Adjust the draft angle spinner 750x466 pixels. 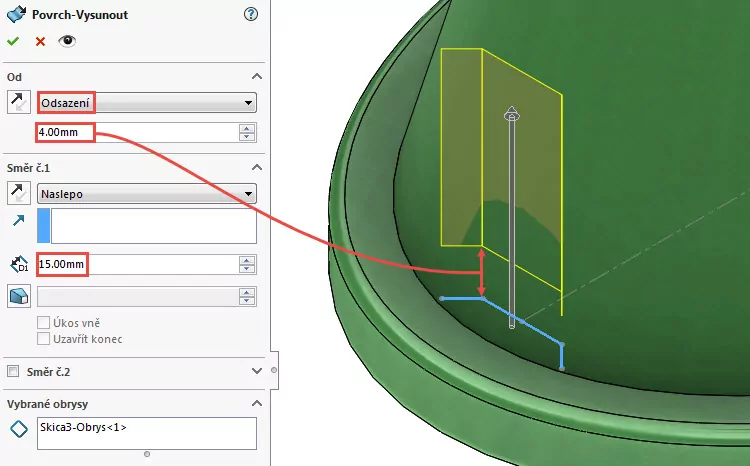pyautogui.click(x=247, y=297)
